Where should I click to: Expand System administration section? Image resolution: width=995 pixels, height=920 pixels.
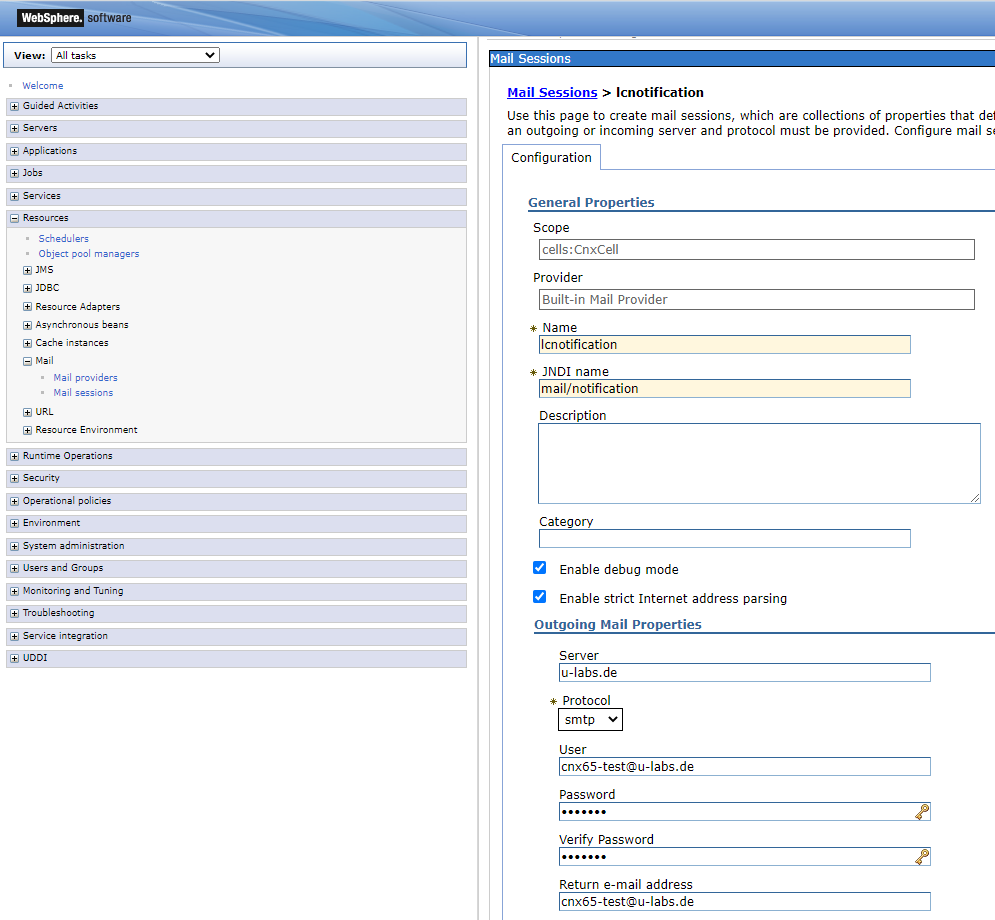click(x=15, y=546)
